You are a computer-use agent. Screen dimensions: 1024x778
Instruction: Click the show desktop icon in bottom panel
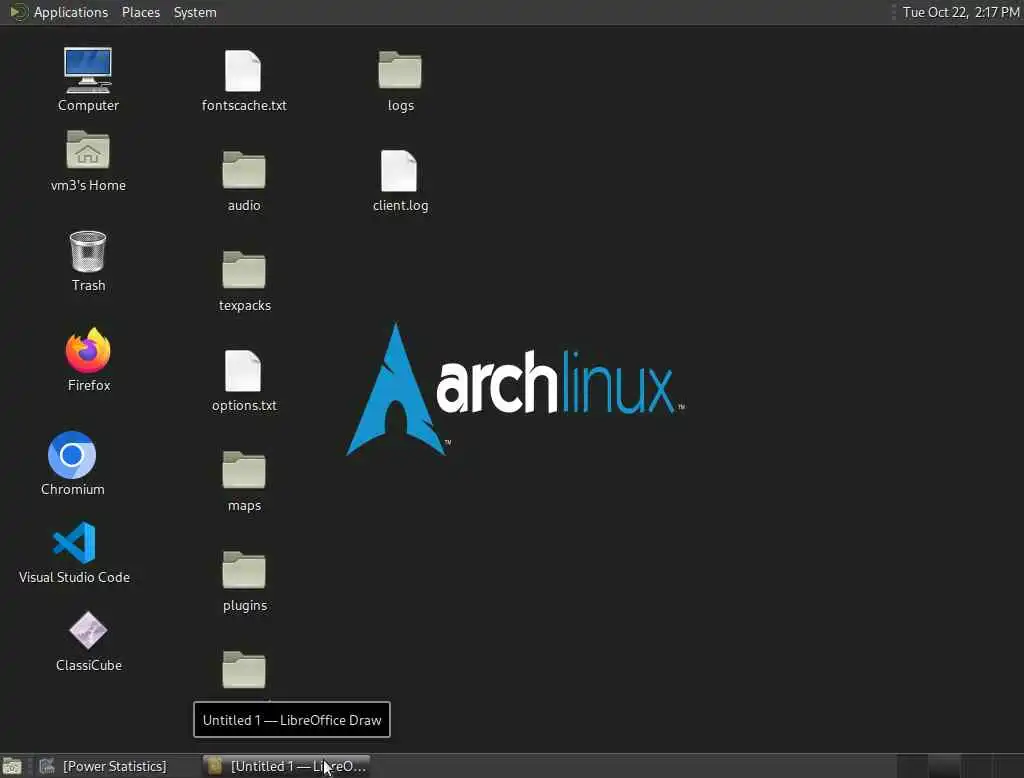[x=12, y=766]
